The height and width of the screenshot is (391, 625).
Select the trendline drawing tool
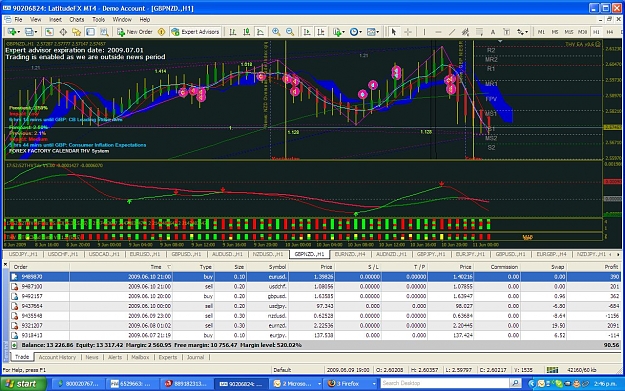click(452, 32)
